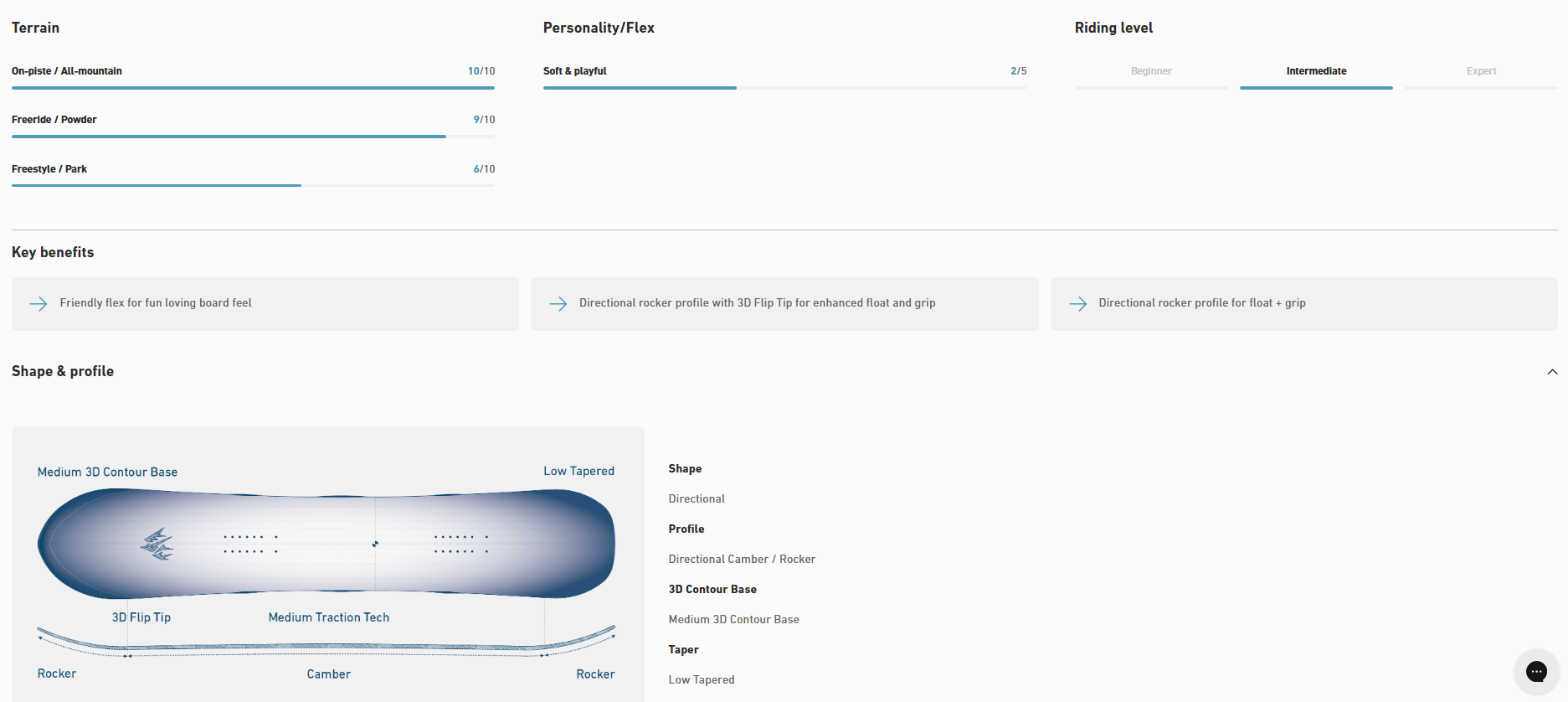Click the Medium Traction Tech label
The height and width of the screenshot is (702, 1568).
(x=329, y=617)
